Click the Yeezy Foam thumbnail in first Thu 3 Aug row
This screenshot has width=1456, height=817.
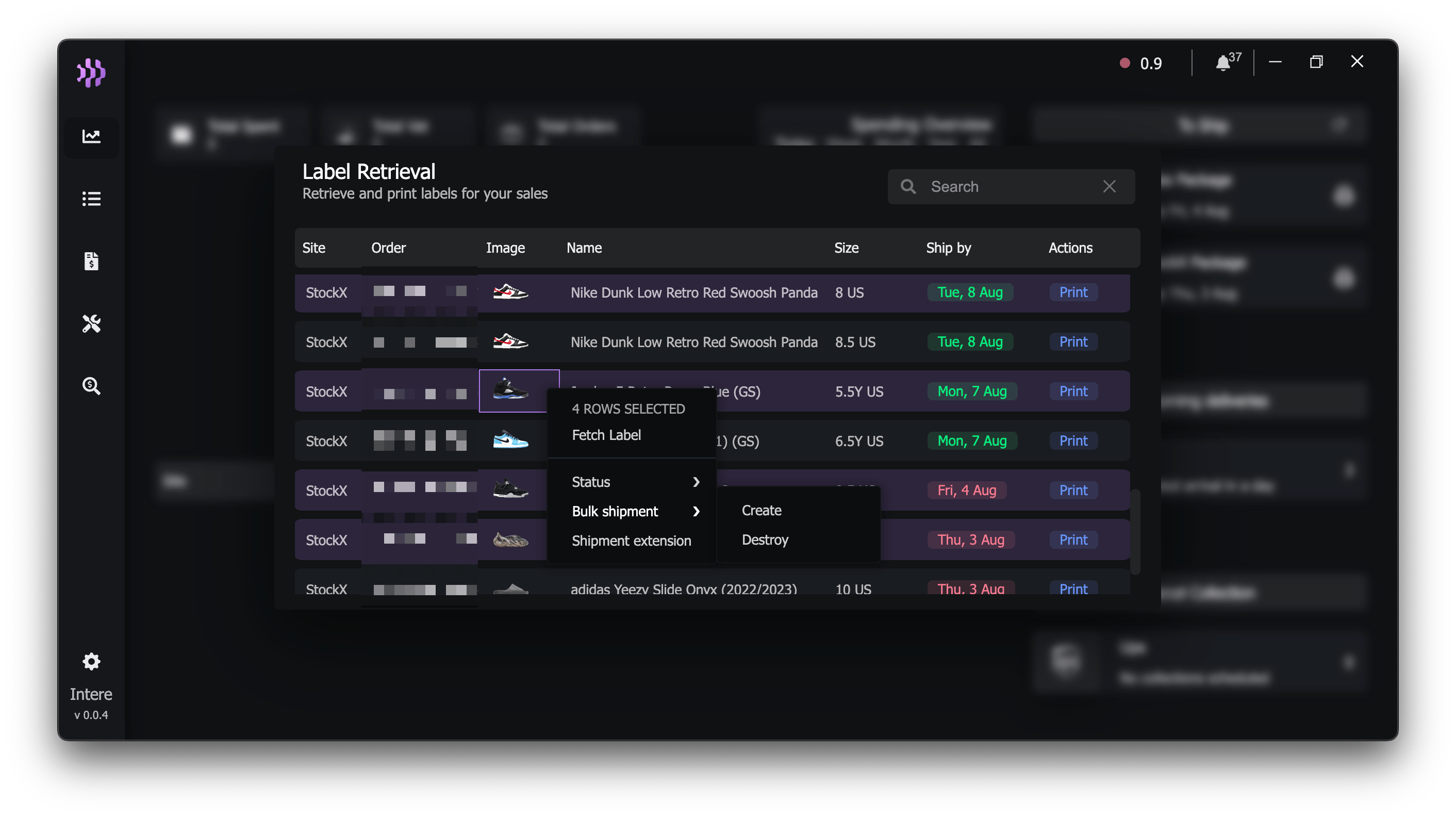[510, 540]
